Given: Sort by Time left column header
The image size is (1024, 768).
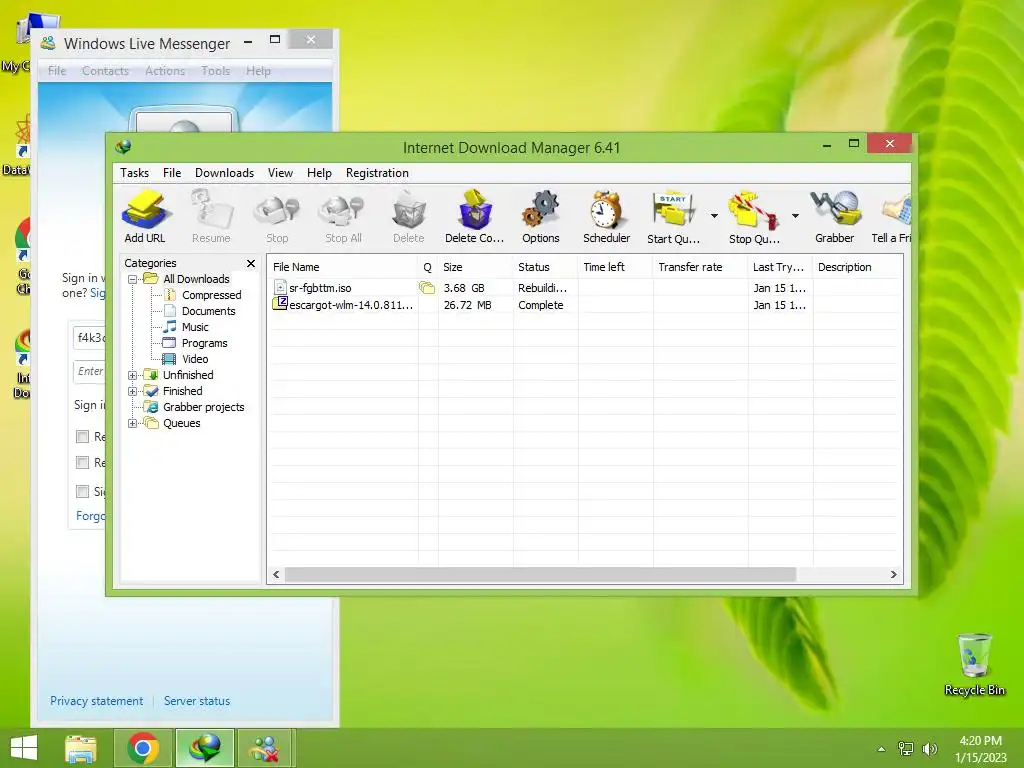Looking at the screenshot, I should [x=615, y=267].
